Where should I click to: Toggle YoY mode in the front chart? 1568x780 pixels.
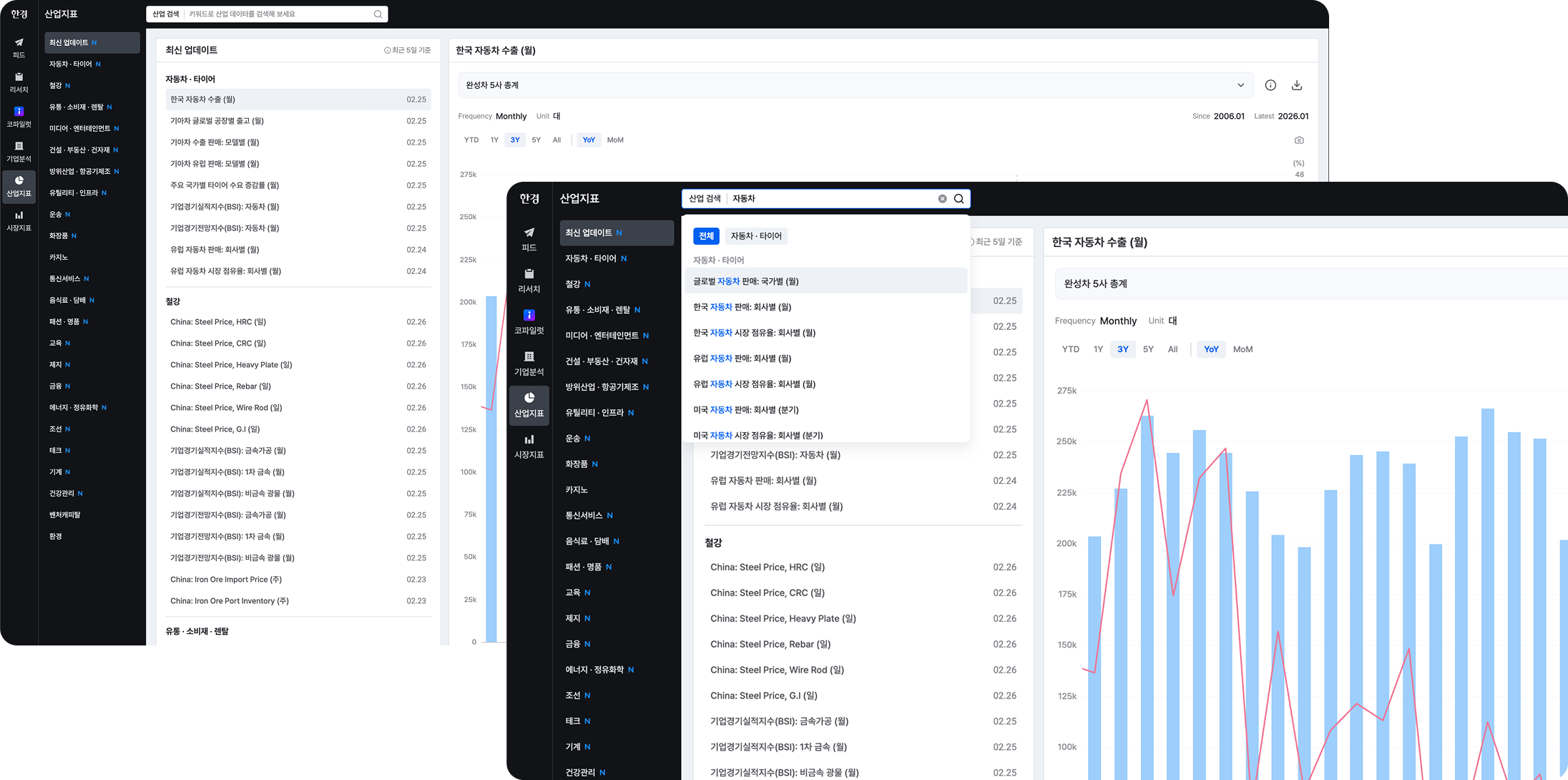point(1211,349)
